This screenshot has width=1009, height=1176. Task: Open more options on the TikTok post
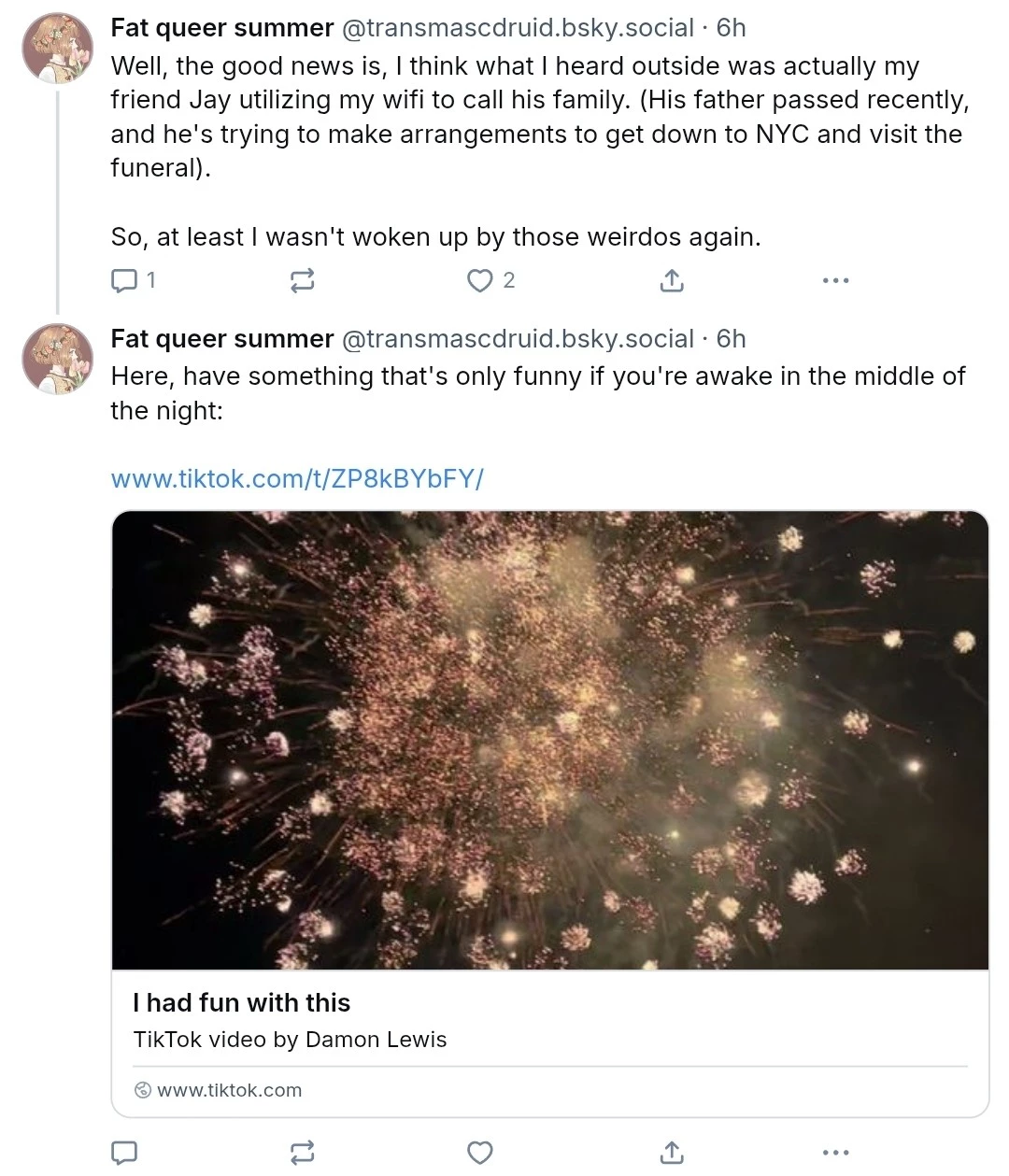[835, 1153]
